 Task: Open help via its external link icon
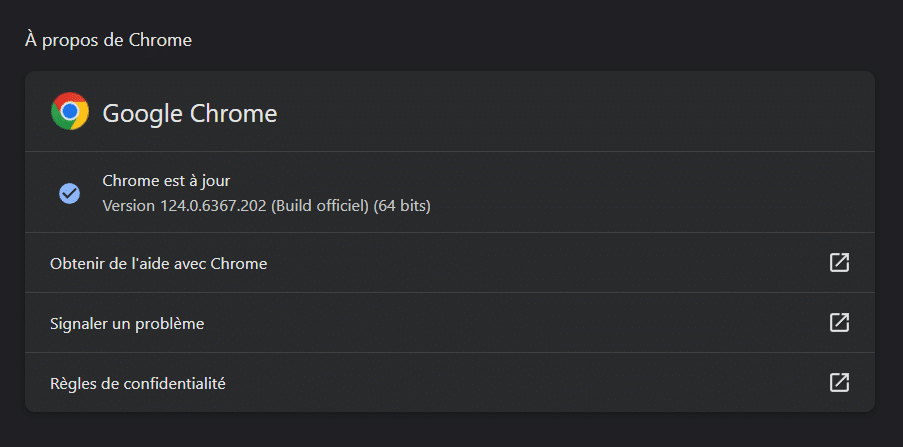(x=839, y=263)
